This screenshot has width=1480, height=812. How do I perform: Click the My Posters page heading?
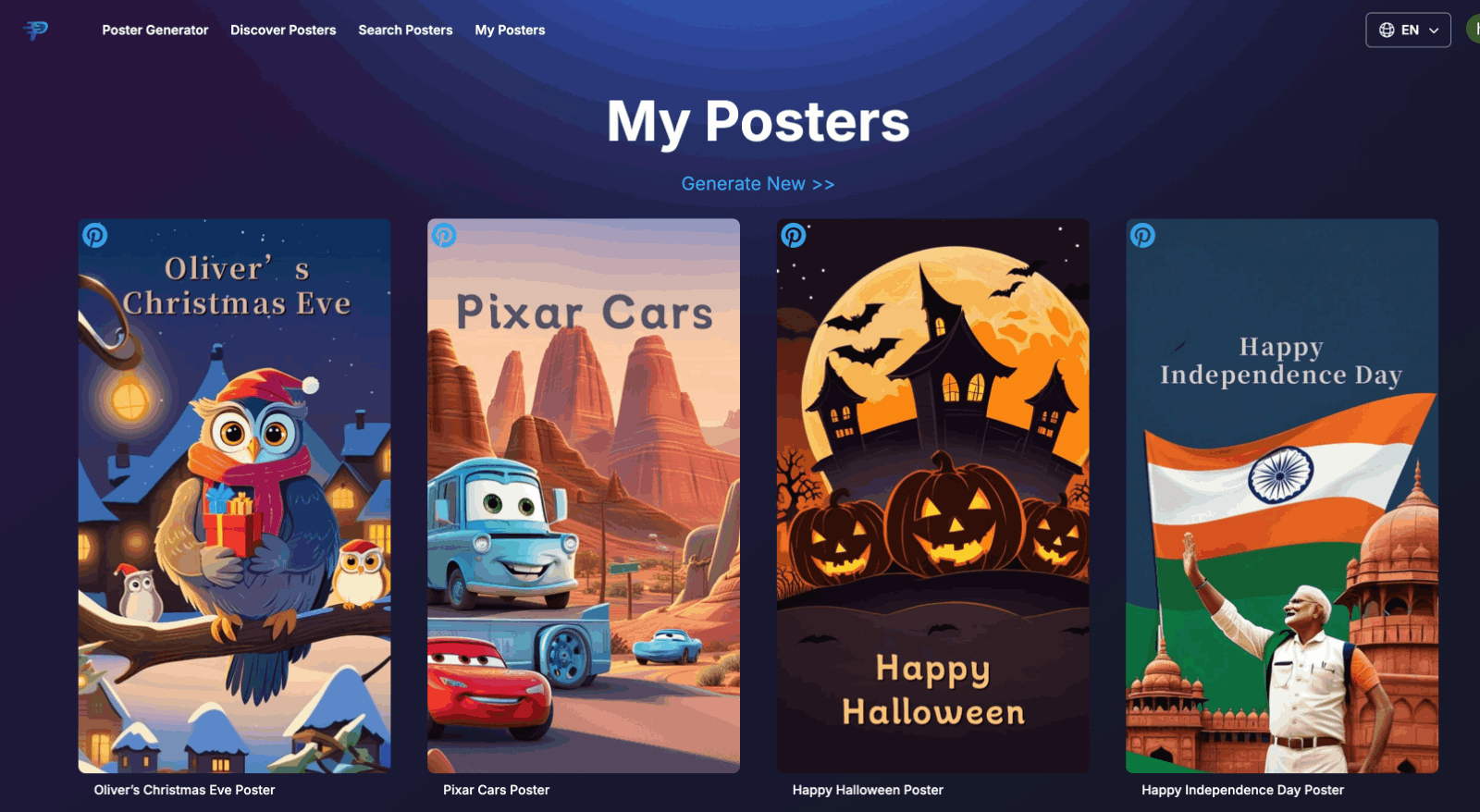pyautogui.click(x=758, y=121)
